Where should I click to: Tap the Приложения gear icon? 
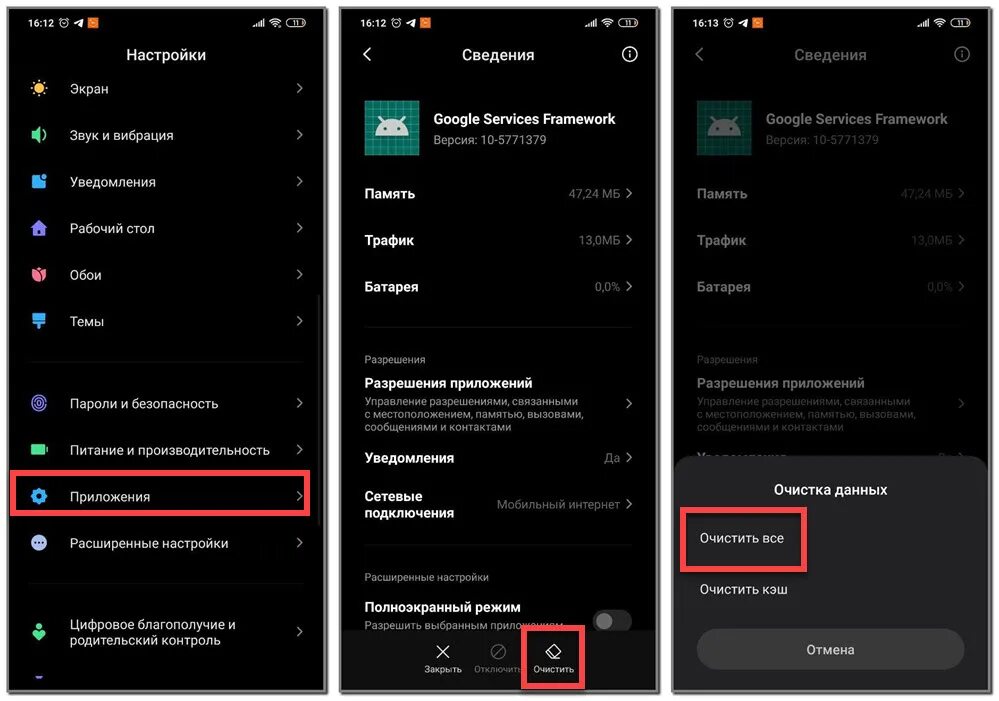click(39, 496)
